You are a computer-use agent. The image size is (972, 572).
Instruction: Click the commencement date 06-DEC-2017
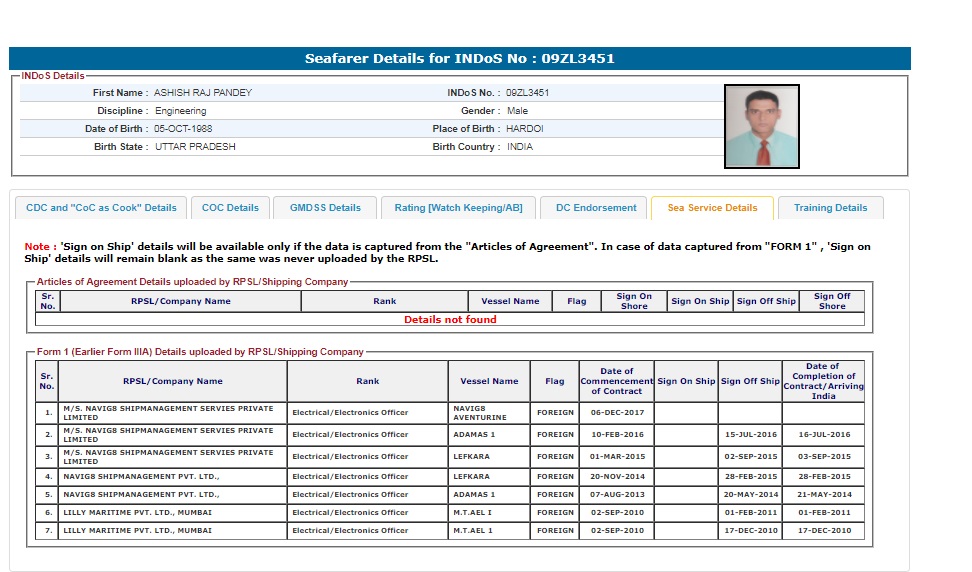[616, 413]
